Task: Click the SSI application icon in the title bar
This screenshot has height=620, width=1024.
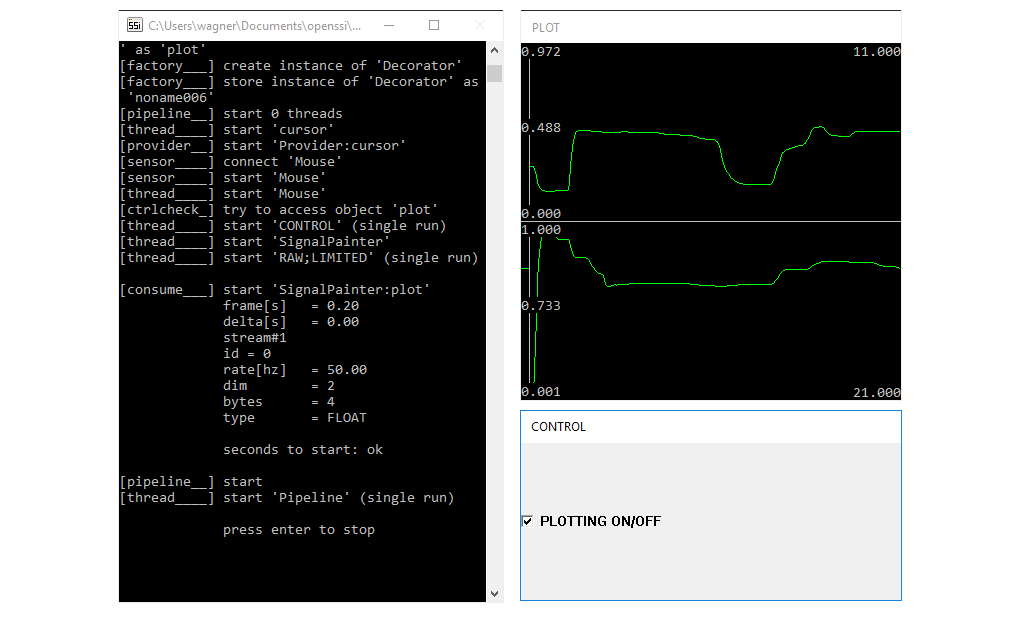Action: 134,25
